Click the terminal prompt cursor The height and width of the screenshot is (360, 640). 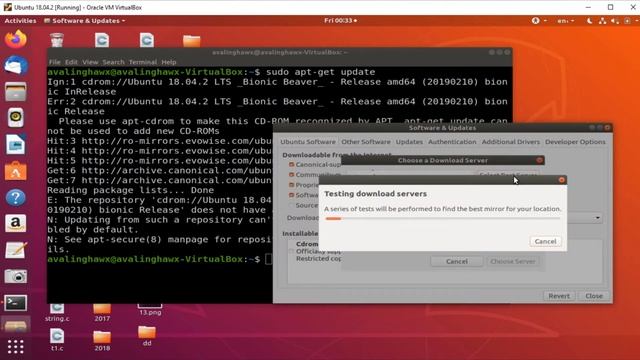coord(269,259)
